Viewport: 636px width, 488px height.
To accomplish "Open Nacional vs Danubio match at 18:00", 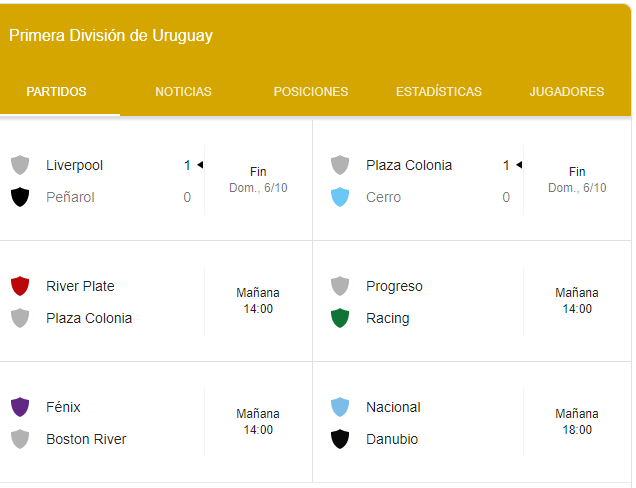I will point(577,422).
